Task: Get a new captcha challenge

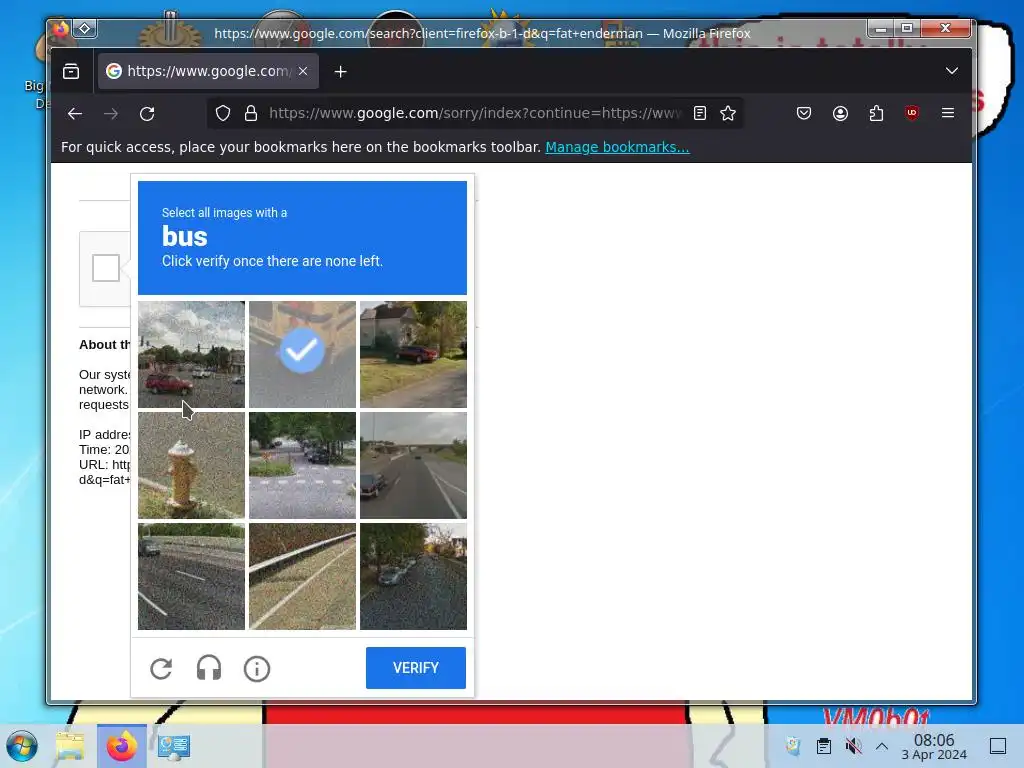Action: [x=161, y=669]
